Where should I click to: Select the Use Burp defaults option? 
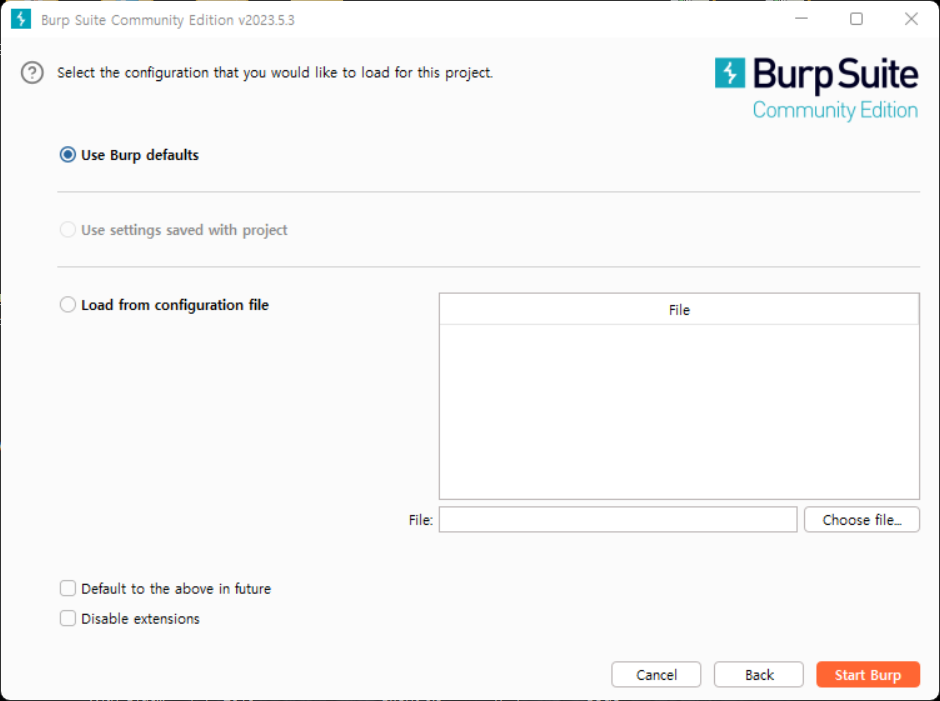pos(68,155)
